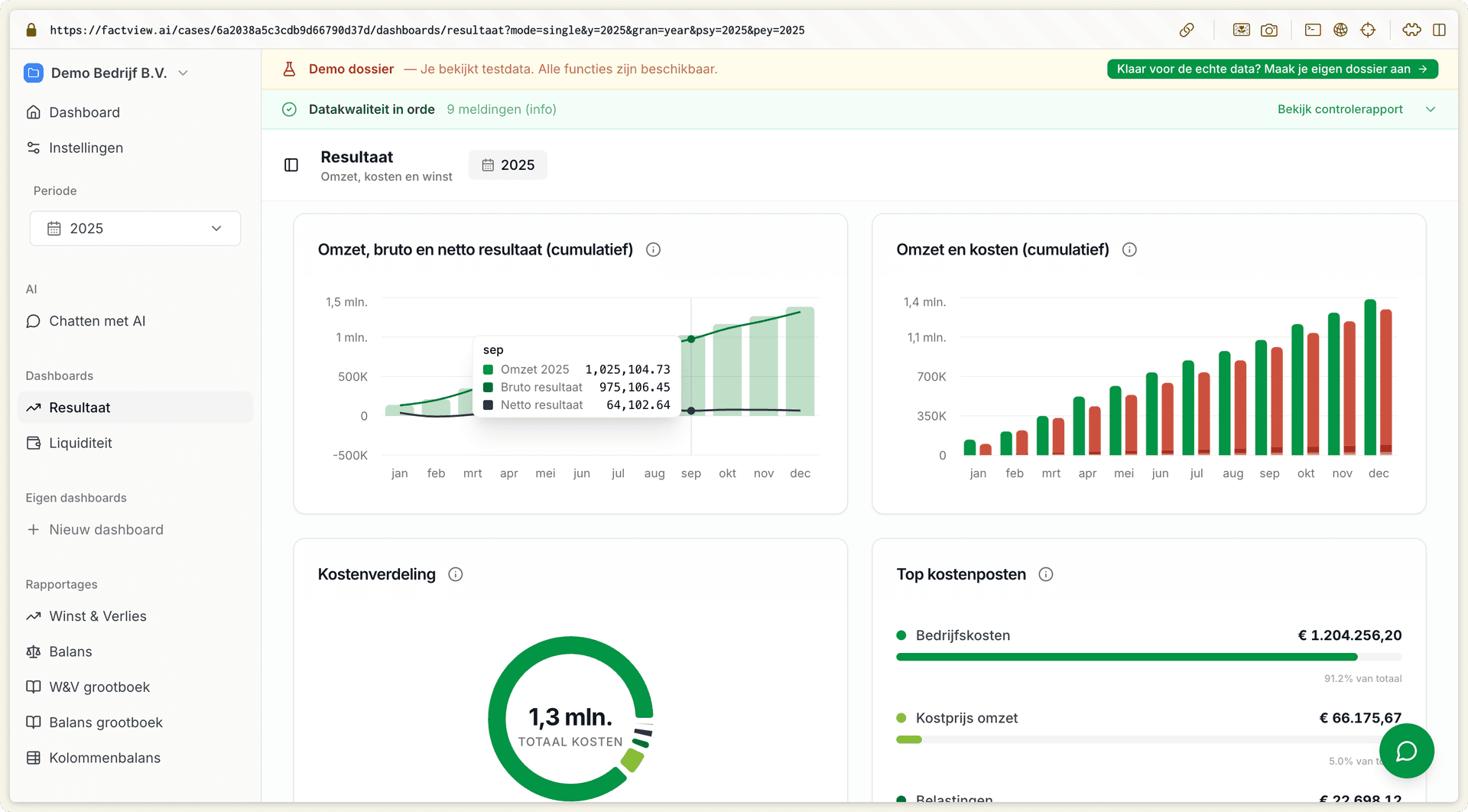Click the globe icon in the browser toolbar

pos(1340,30)
